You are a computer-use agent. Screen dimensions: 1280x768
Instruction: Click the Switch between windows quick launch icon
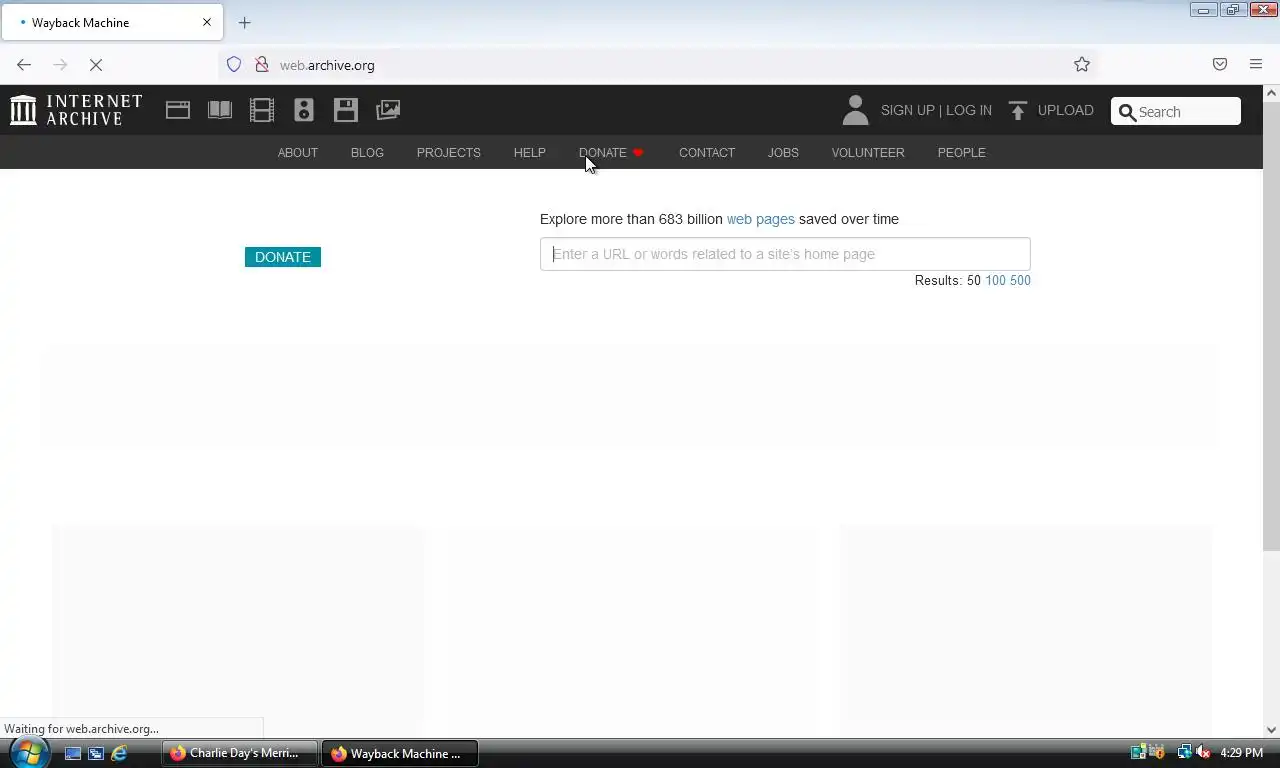point(96,753)
